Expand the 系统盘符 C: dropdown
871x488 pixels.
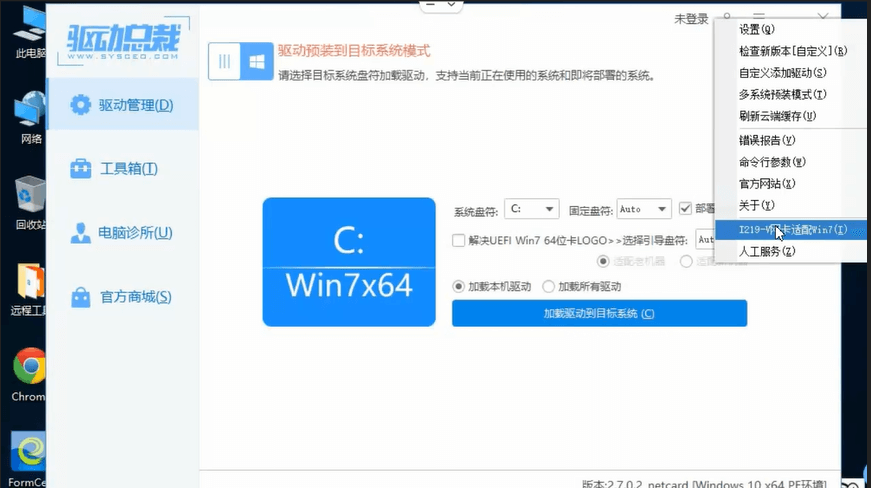[x=531, y=209]
